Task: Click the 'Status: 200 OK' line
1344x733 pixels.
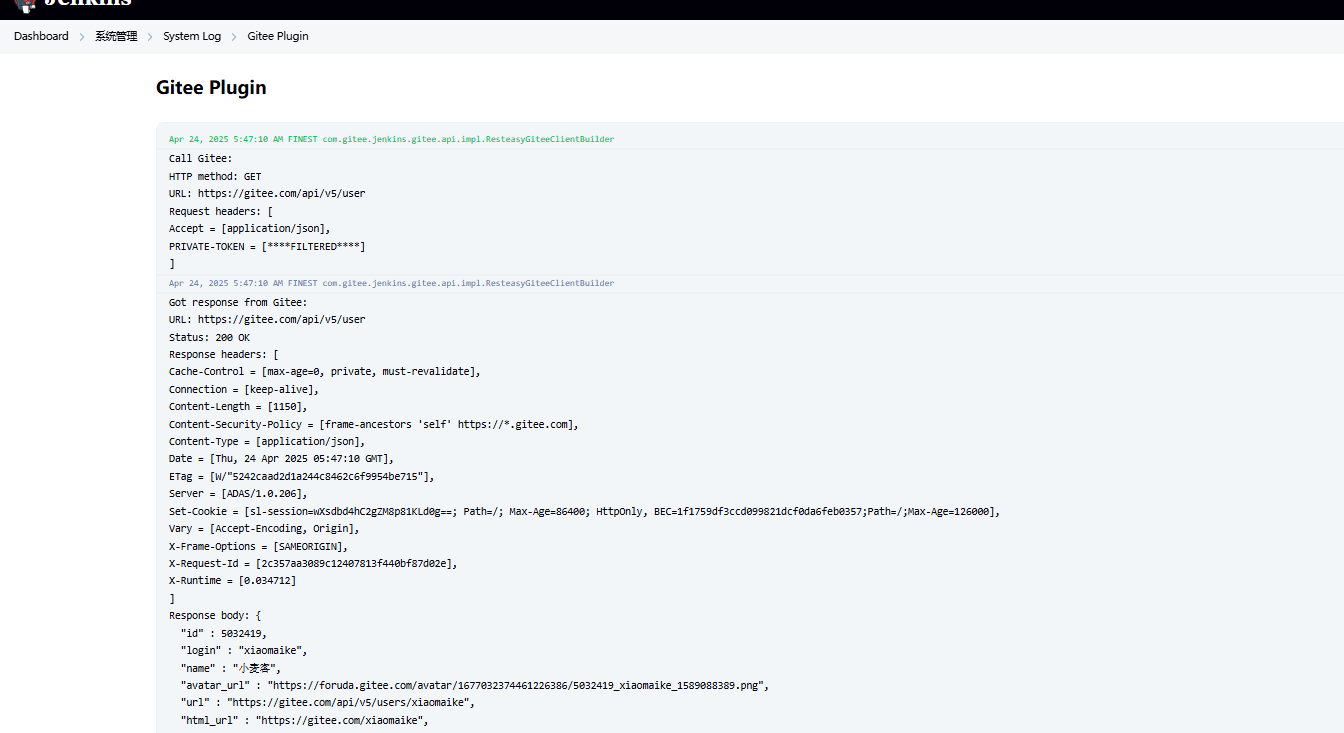Action: pos(209,337)
